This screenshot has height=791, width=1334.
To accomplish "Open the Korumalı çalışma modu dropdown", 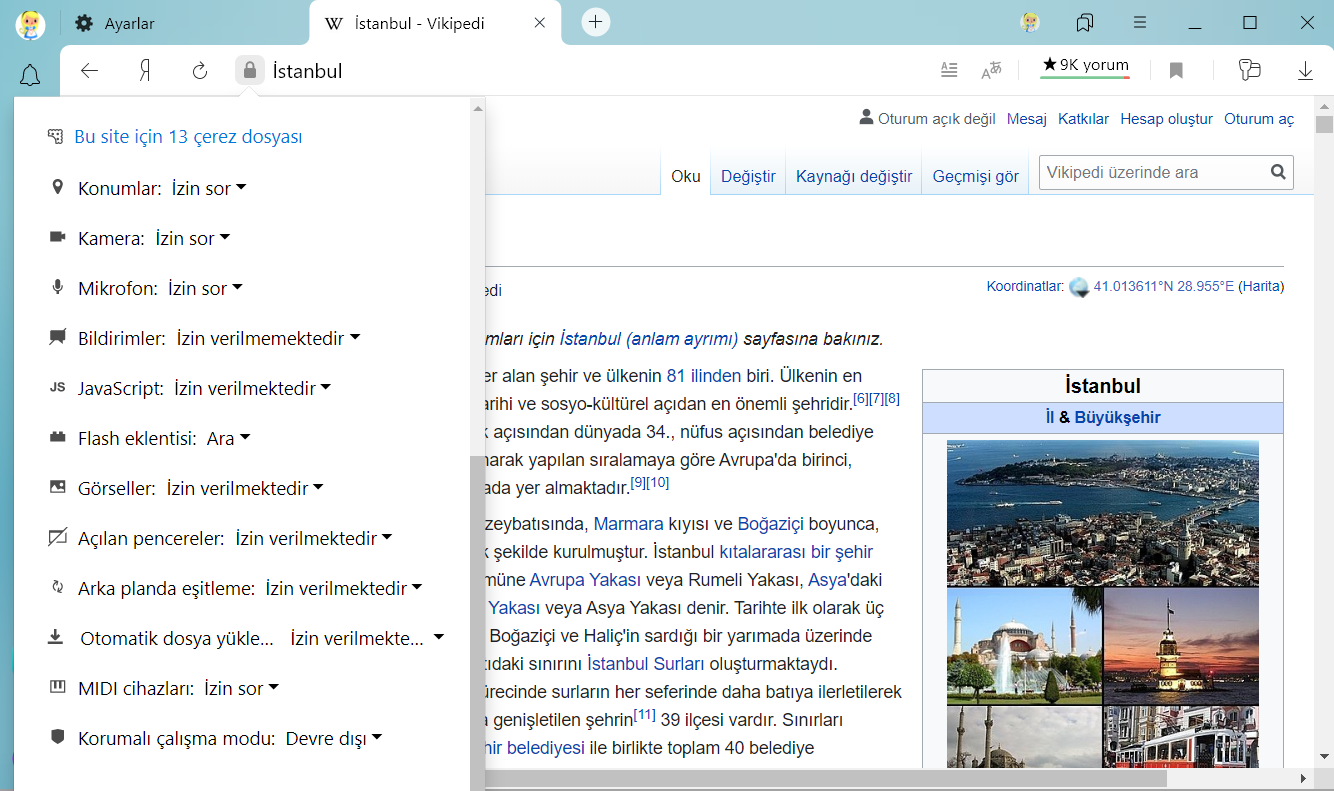I will tap(334, 738).
